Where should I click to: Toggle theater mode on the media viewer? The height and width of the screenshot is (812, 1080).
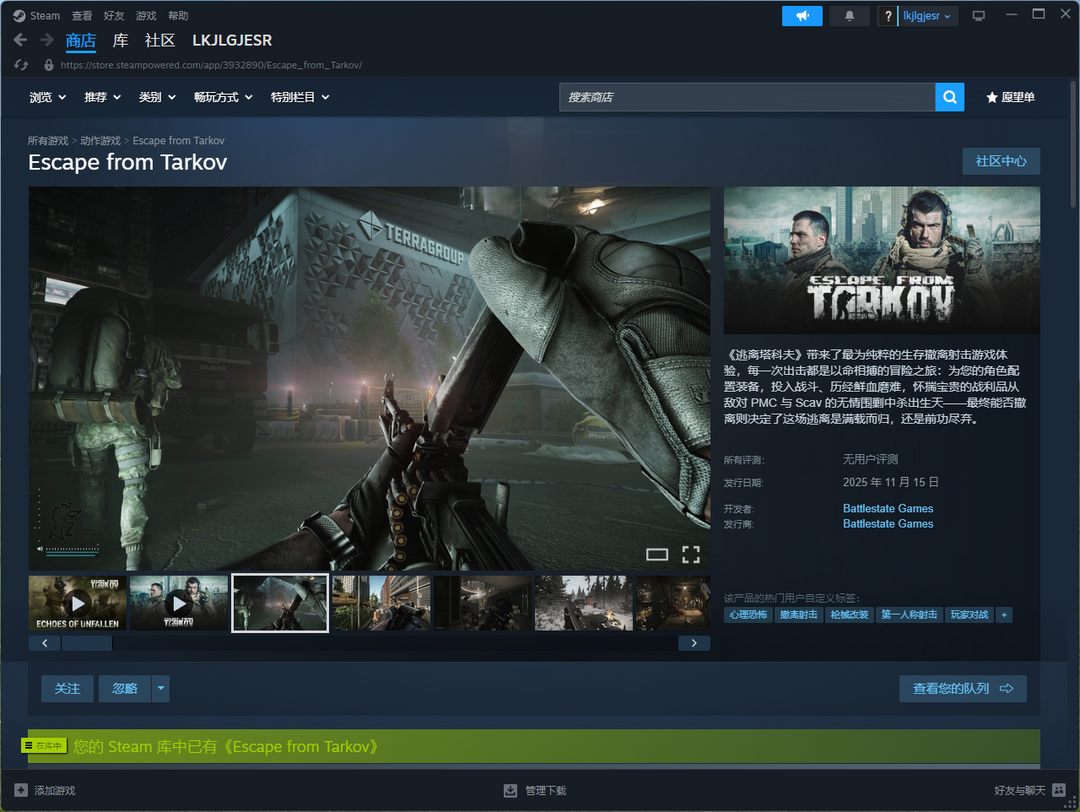pos(656,554)
